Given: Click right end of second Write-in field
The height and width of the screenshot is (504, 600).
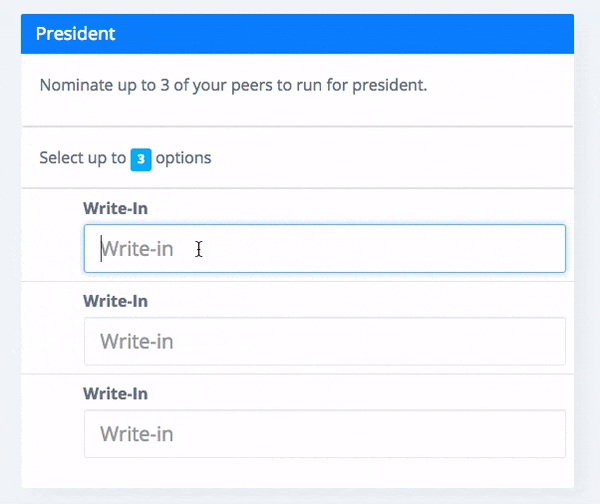Looking at the screenshot, I should (551, 341).
